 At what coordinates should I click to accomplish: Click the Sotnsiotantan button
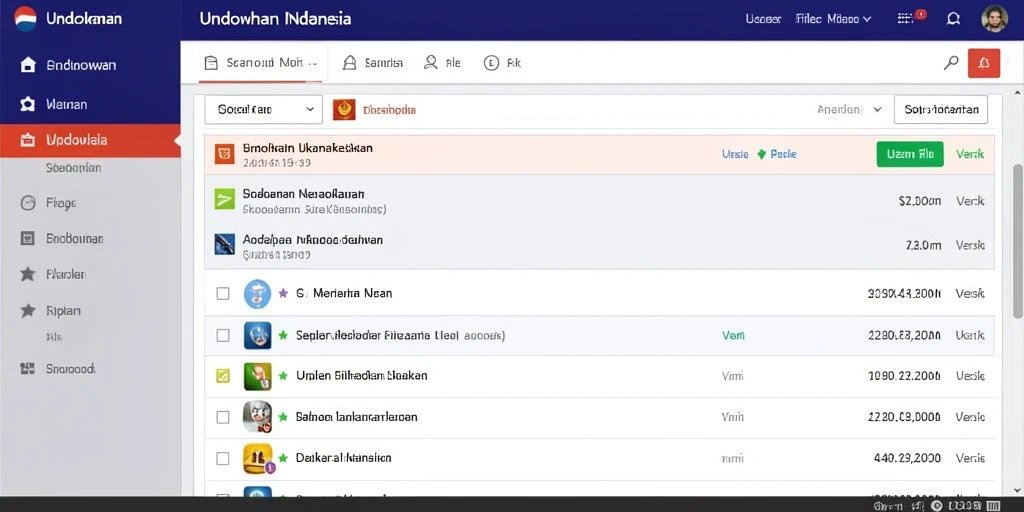coord(940,110)
